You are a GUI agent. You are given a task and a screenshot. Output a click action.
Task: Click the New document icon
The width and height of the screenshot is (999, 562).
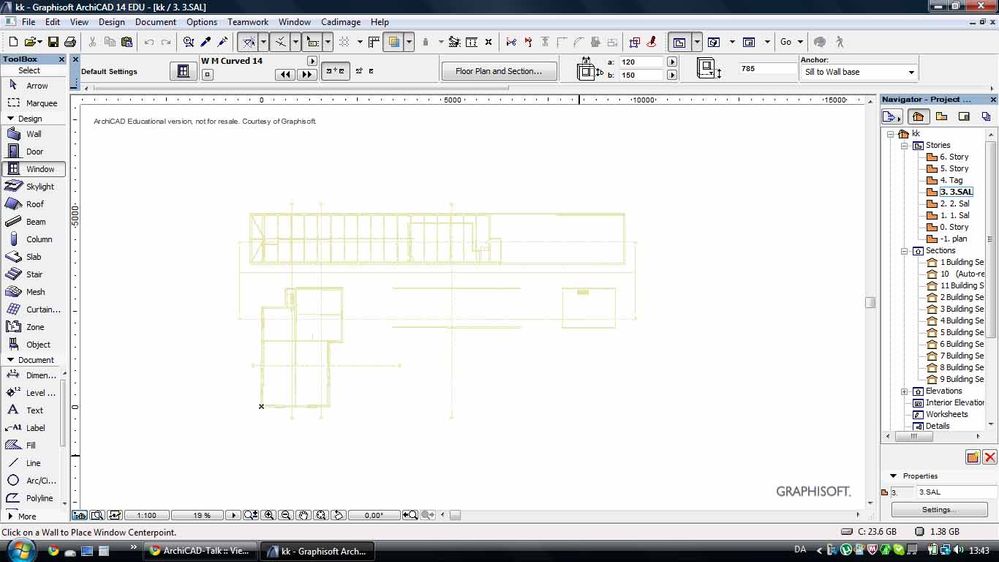tap(13, 42)
